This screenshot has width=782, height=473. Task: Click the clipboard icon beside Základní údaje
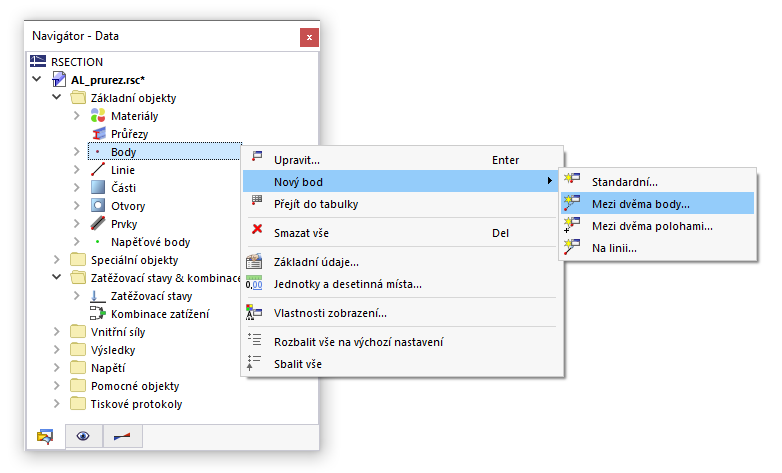pyautogui.click(x=254, y=261)
